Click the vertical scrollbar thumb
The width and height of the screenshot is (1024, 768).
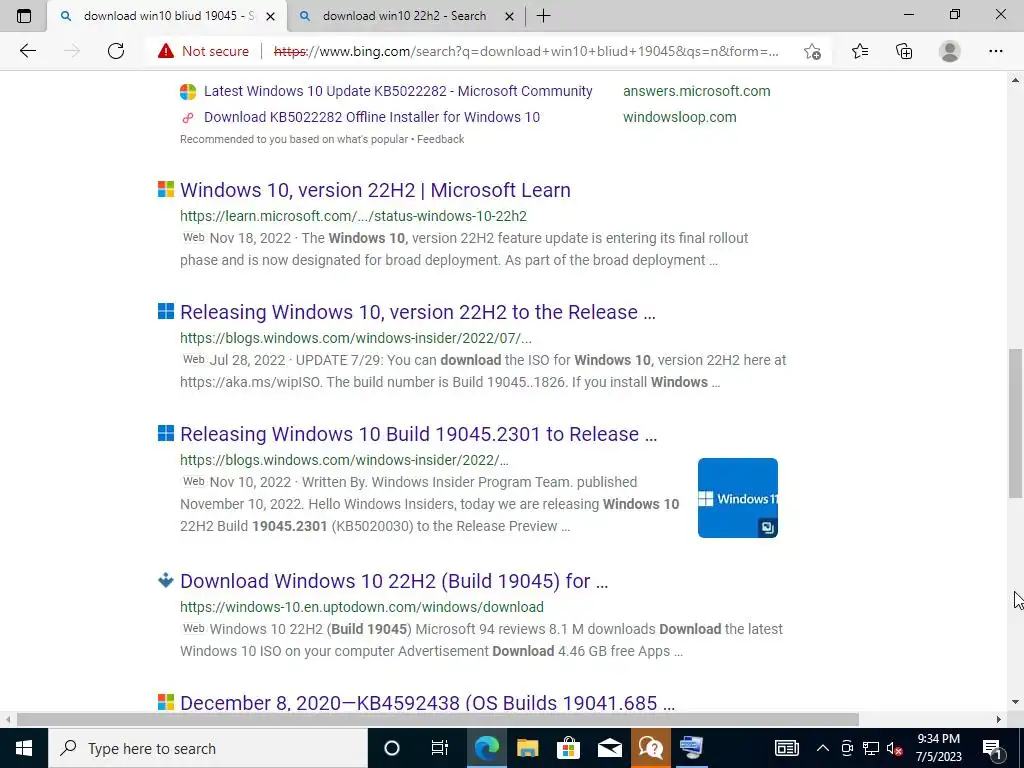pyautogui.click(x=1016, y=423)
